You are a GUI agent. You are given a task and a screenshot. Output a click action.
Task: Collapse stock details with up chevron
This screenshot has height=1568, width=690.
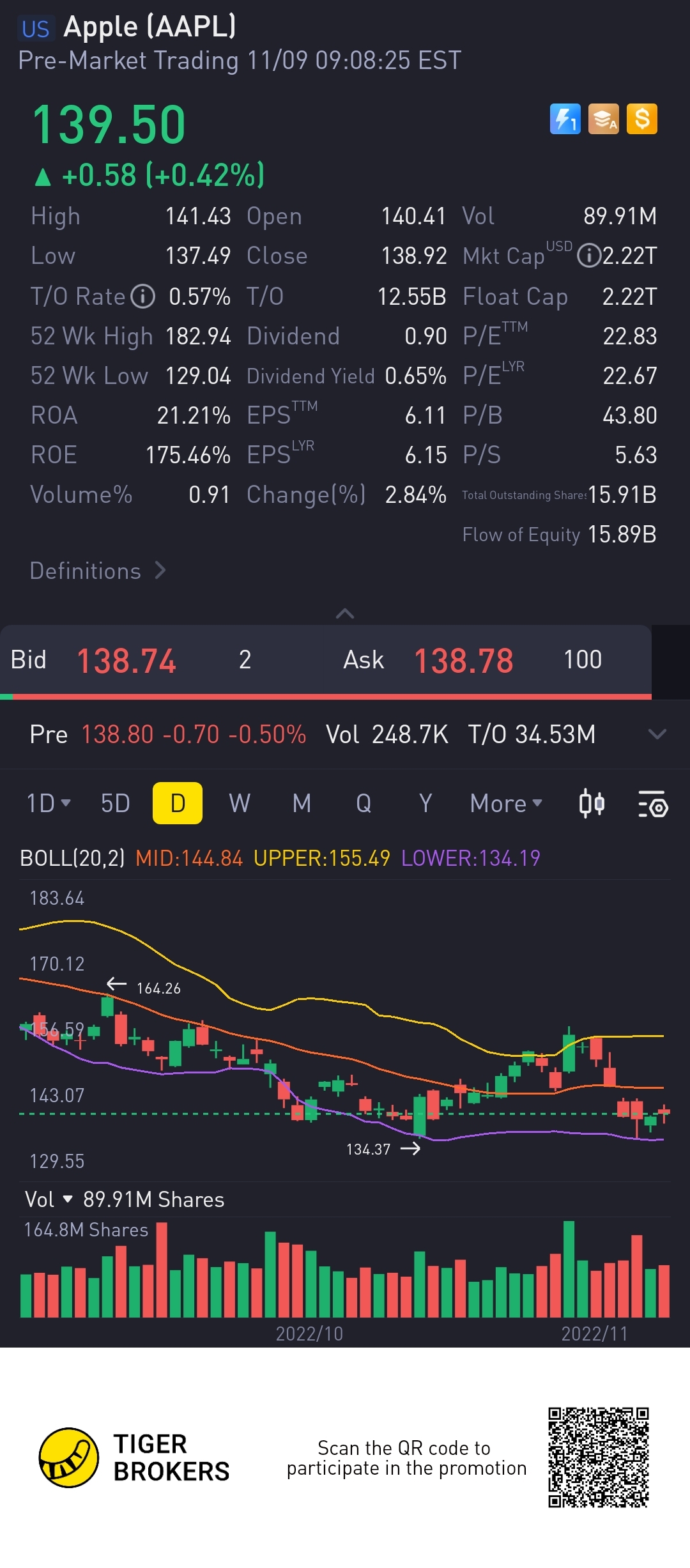click(x=345, y=613)
